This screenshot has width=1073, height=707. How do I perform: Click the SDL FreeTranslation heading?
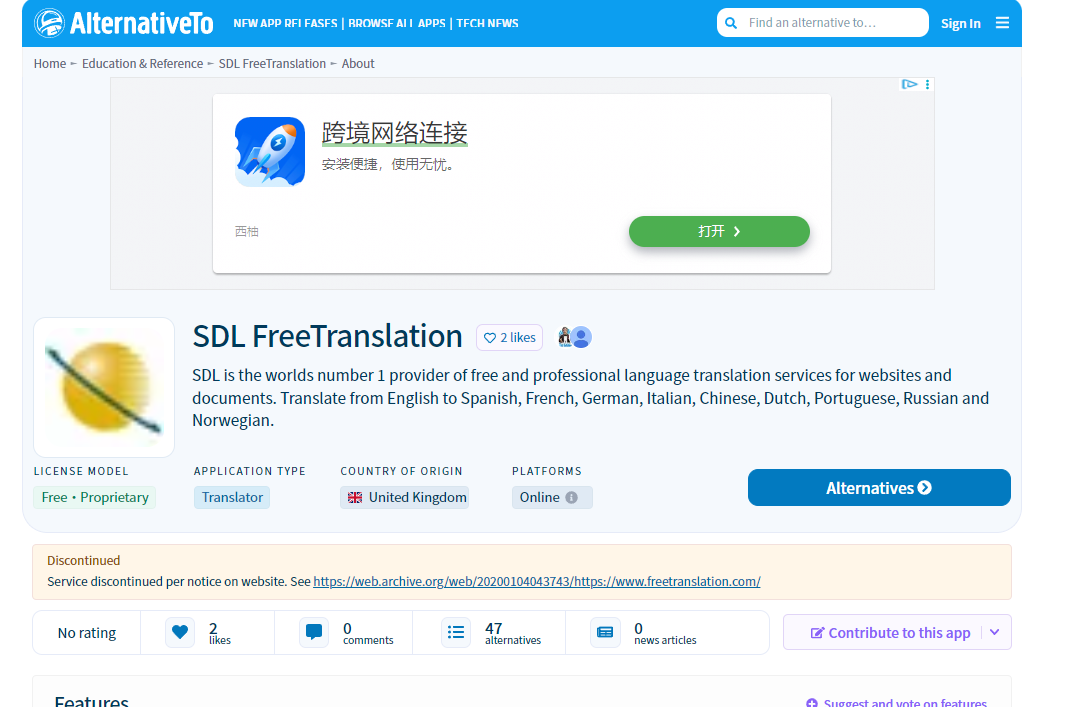tap(327, 336)
